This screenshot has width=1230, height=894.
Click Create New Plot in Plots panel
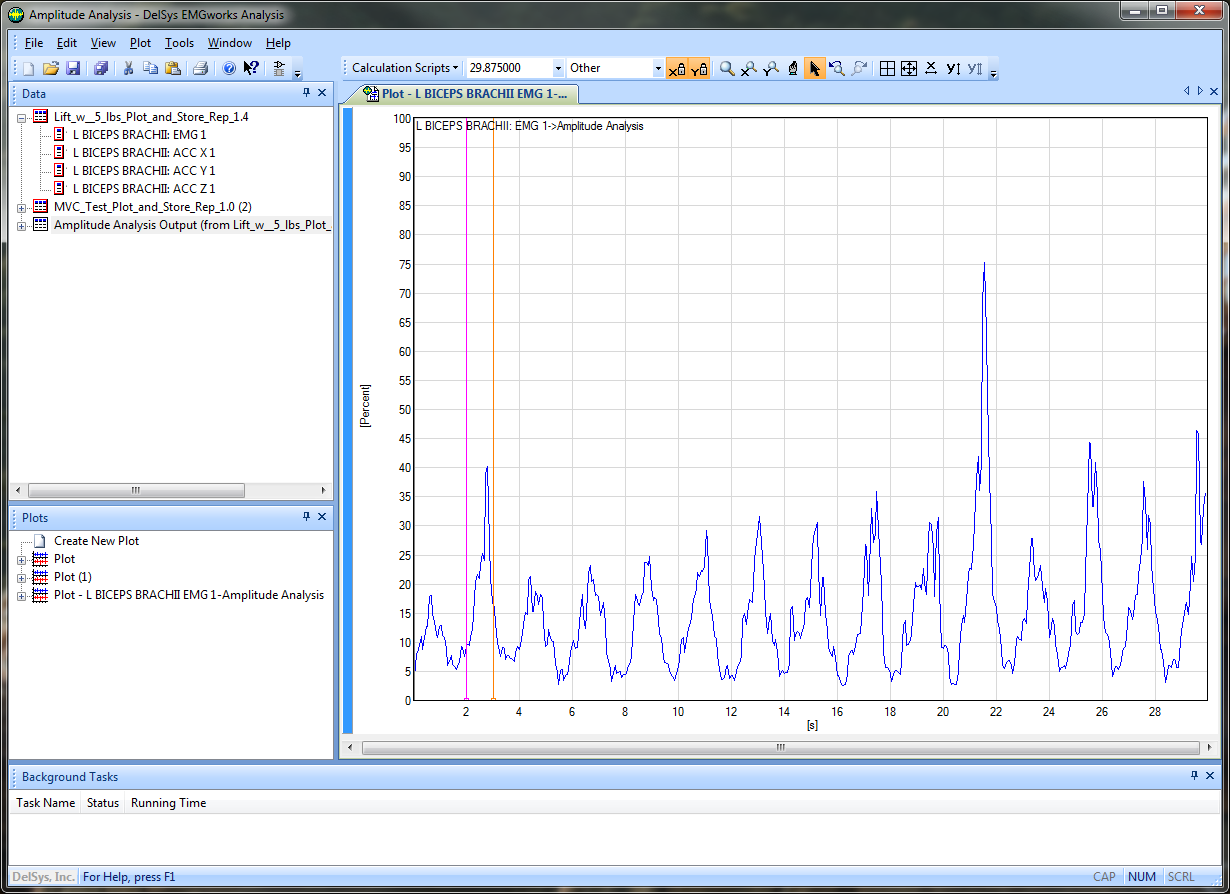pyautogui.click(x=96, y=541)
